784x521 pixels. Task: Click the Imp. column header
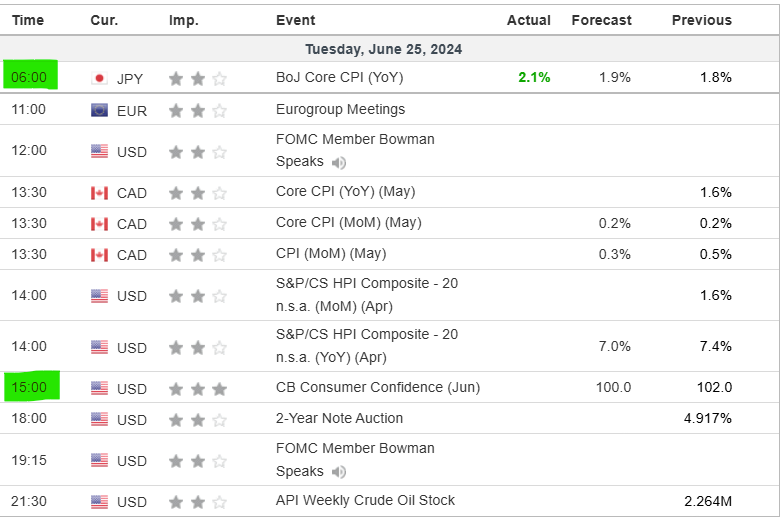[x=183, y=20]
